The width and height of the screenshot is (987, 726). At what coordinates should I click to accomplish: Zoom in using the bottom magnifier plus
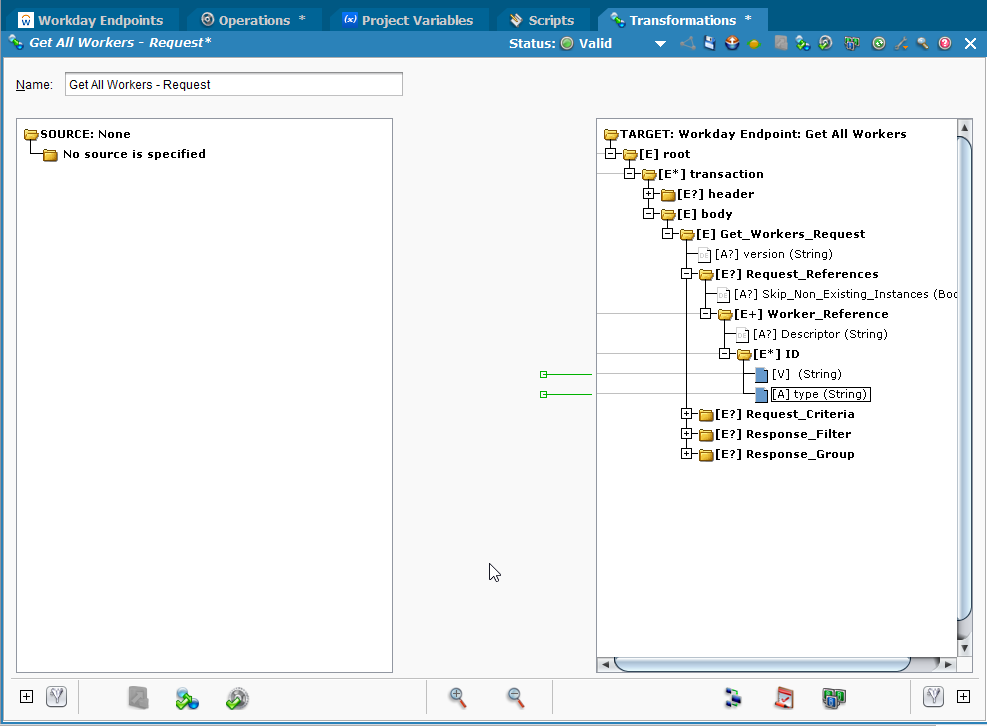[x=458, y=698]
